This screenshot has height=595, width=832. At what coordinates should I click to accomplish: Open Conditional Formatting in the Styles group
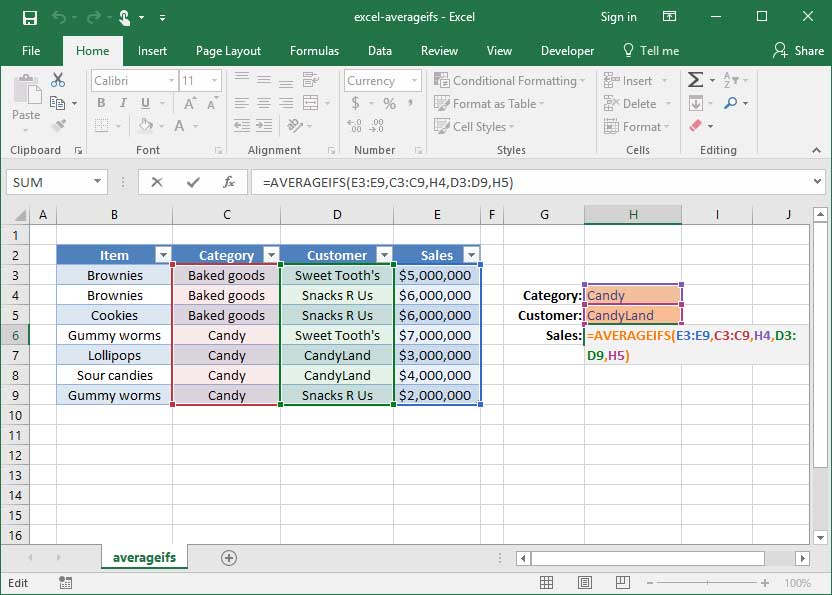510,80
